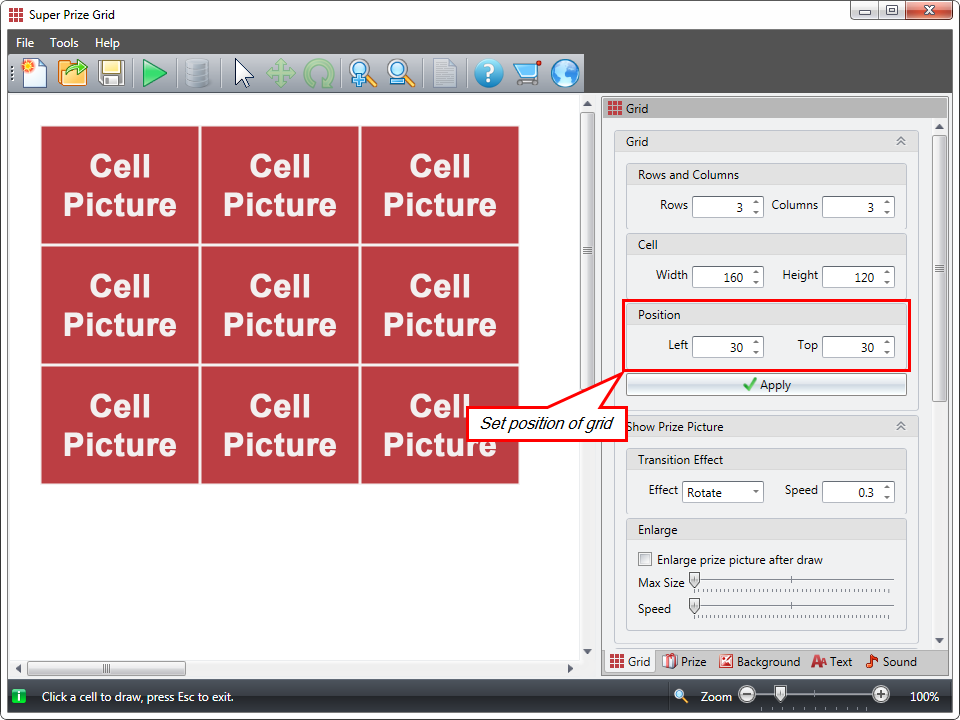
Task: Open the Tools menu
Action: (x=64, y=43)
